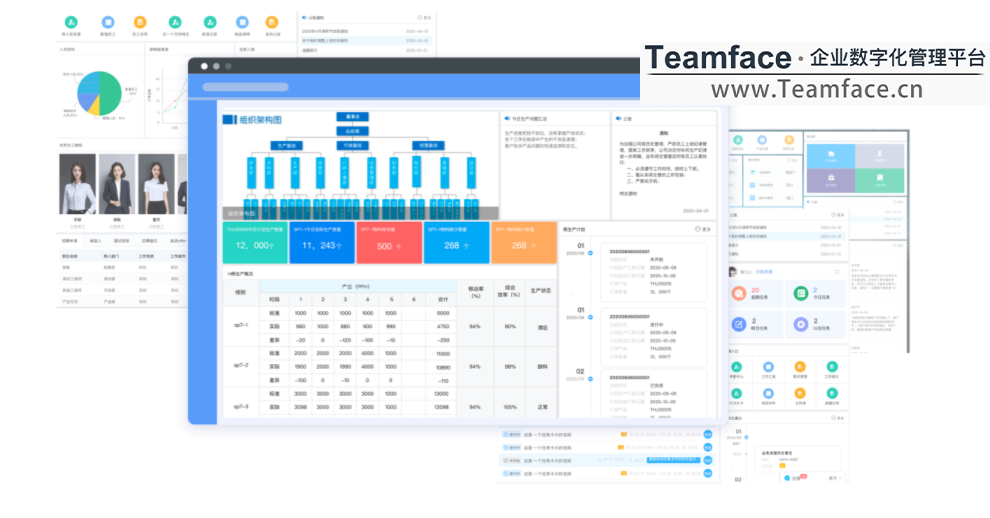
Task: Click the orange 268个 card
Action: pyautogui.click(x=524, y=242)
